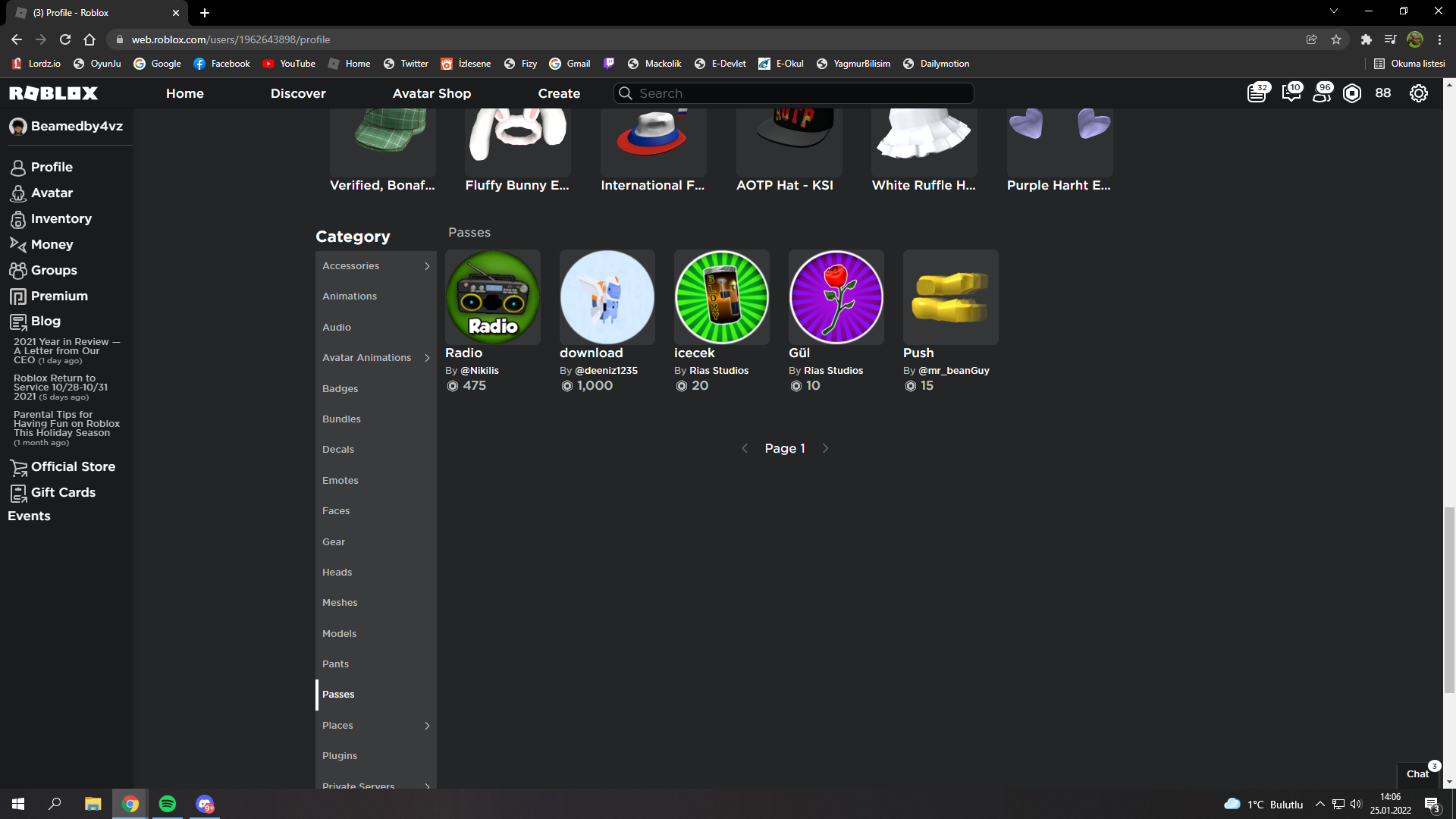Show hidden system tray icons
Screen dimensions: 1456x819
point(1319,804)
